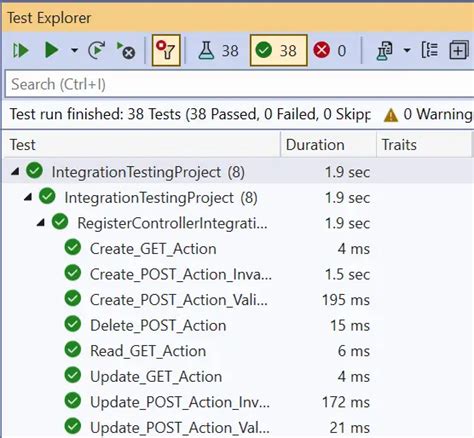Open the playlist dropdown arrow

407,51
